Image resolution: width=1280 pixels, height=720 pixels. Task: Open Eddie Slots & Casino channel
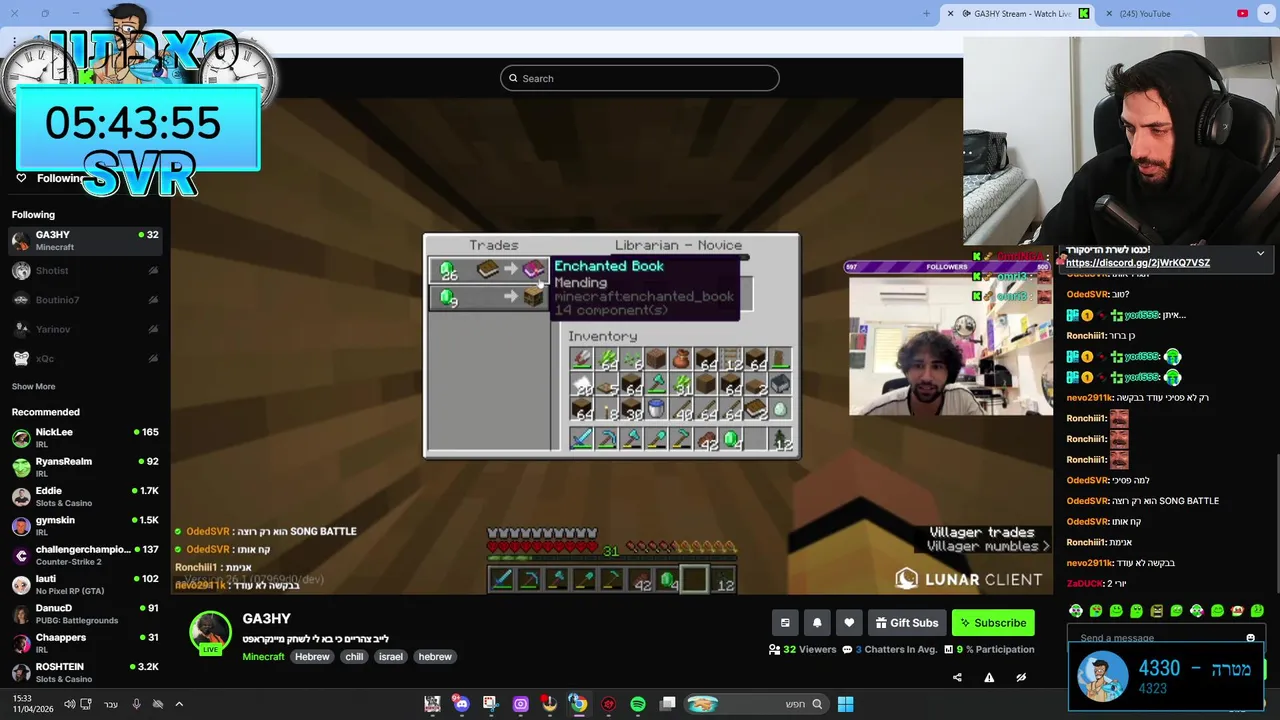click(85, 496)
